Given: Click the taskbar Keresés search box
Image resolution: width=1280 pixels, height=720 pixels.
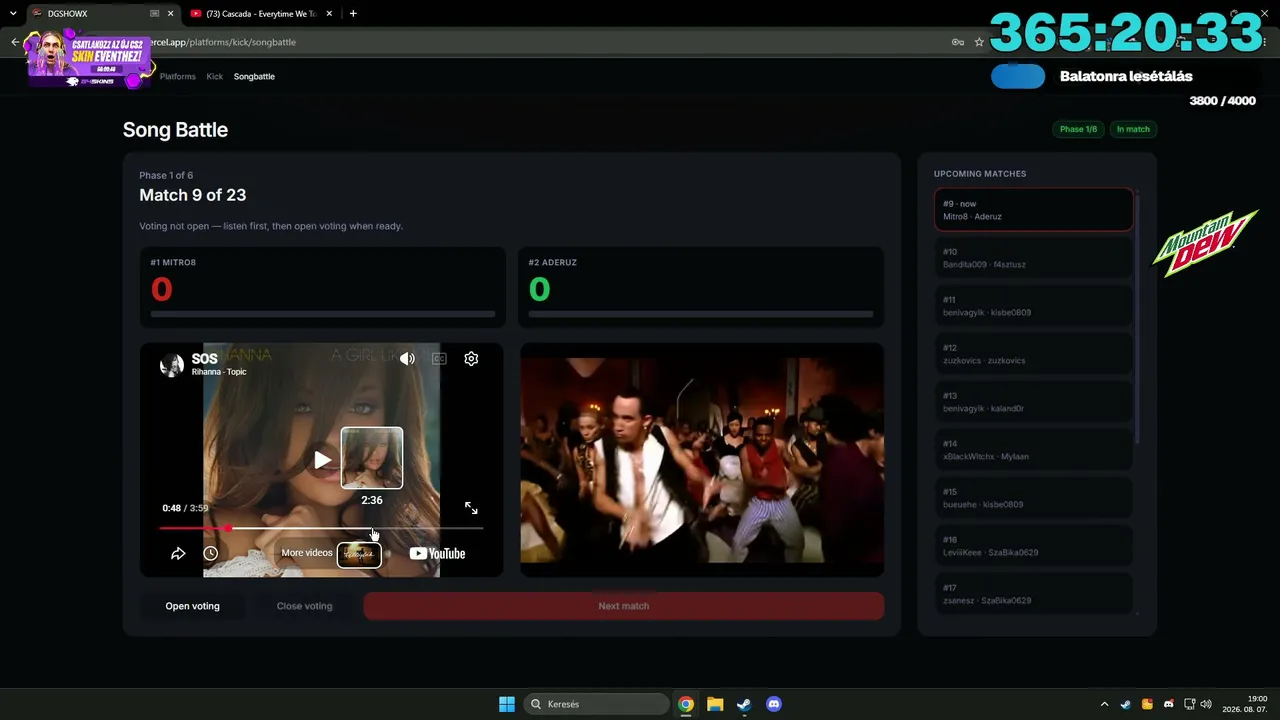Looking at the screenshot, I should 597,704.
